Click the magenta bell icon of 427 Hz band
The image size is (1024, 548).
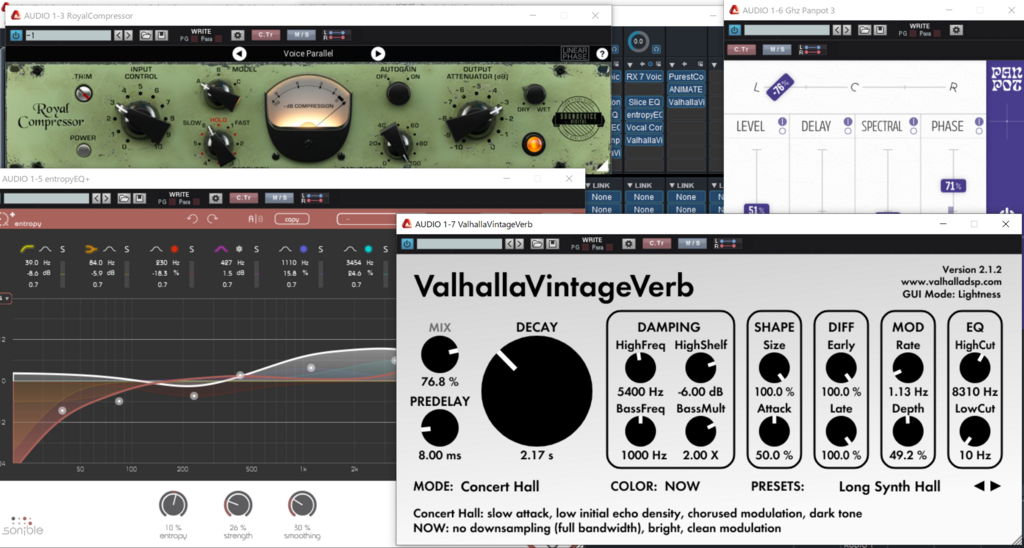point(221,249)
